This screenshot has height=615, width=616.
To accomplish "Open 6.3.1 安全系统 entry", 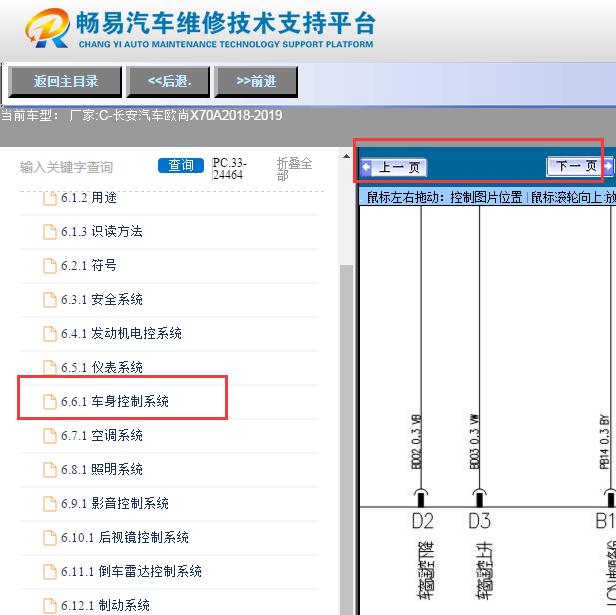I will pos(101,299).
